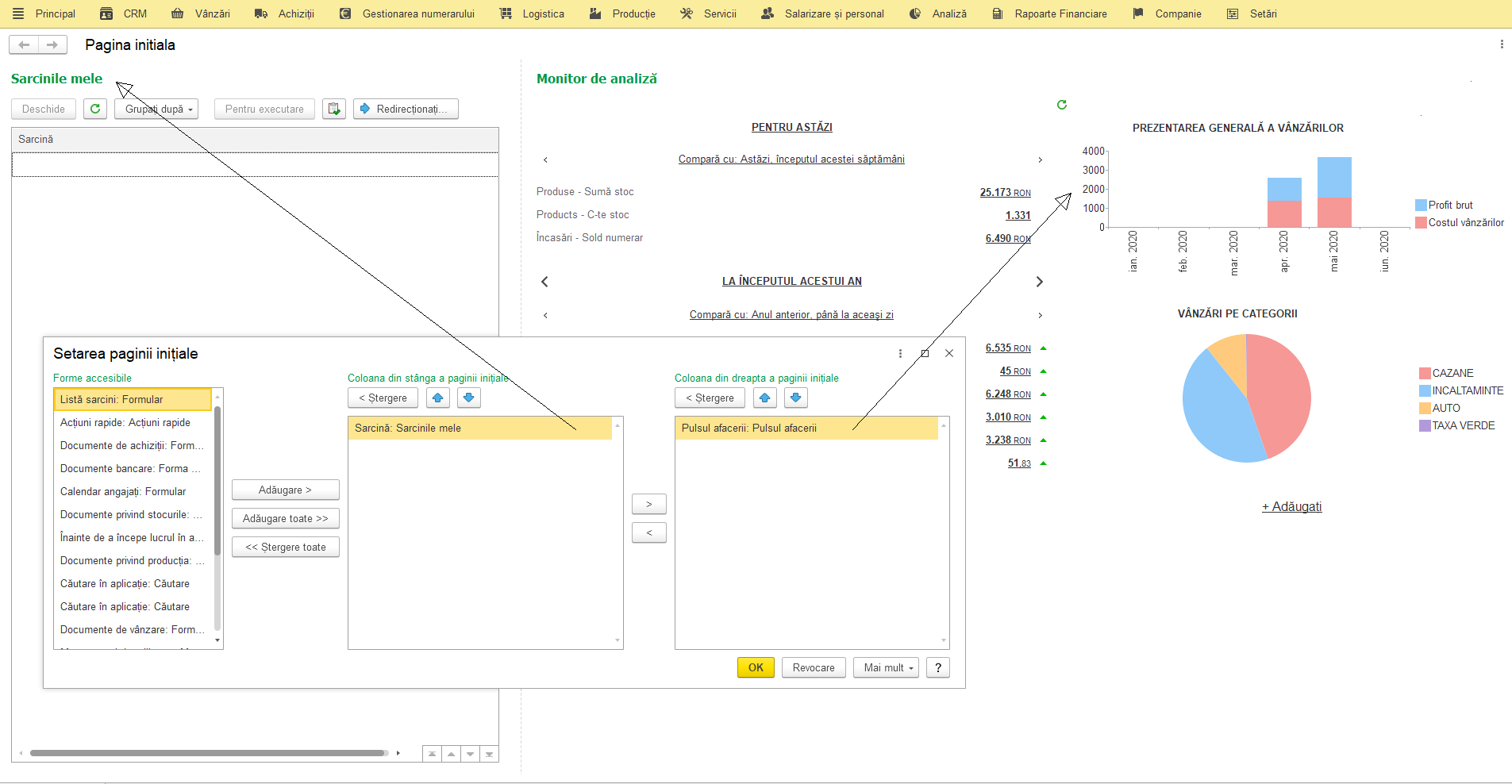Move right column item down
Image resolution: width=1512 pixels, height=784 pixels.
click(795, 398)
